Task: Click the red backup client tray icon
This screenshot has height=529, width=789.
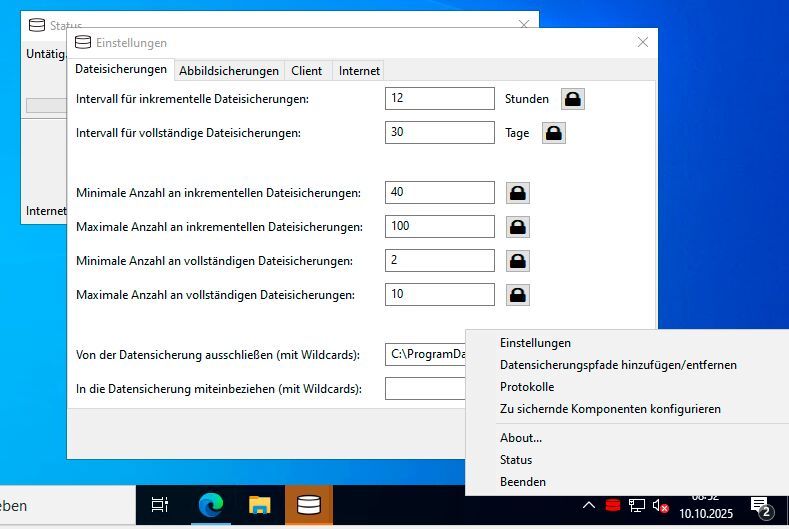Action: [x=612, y=505]
